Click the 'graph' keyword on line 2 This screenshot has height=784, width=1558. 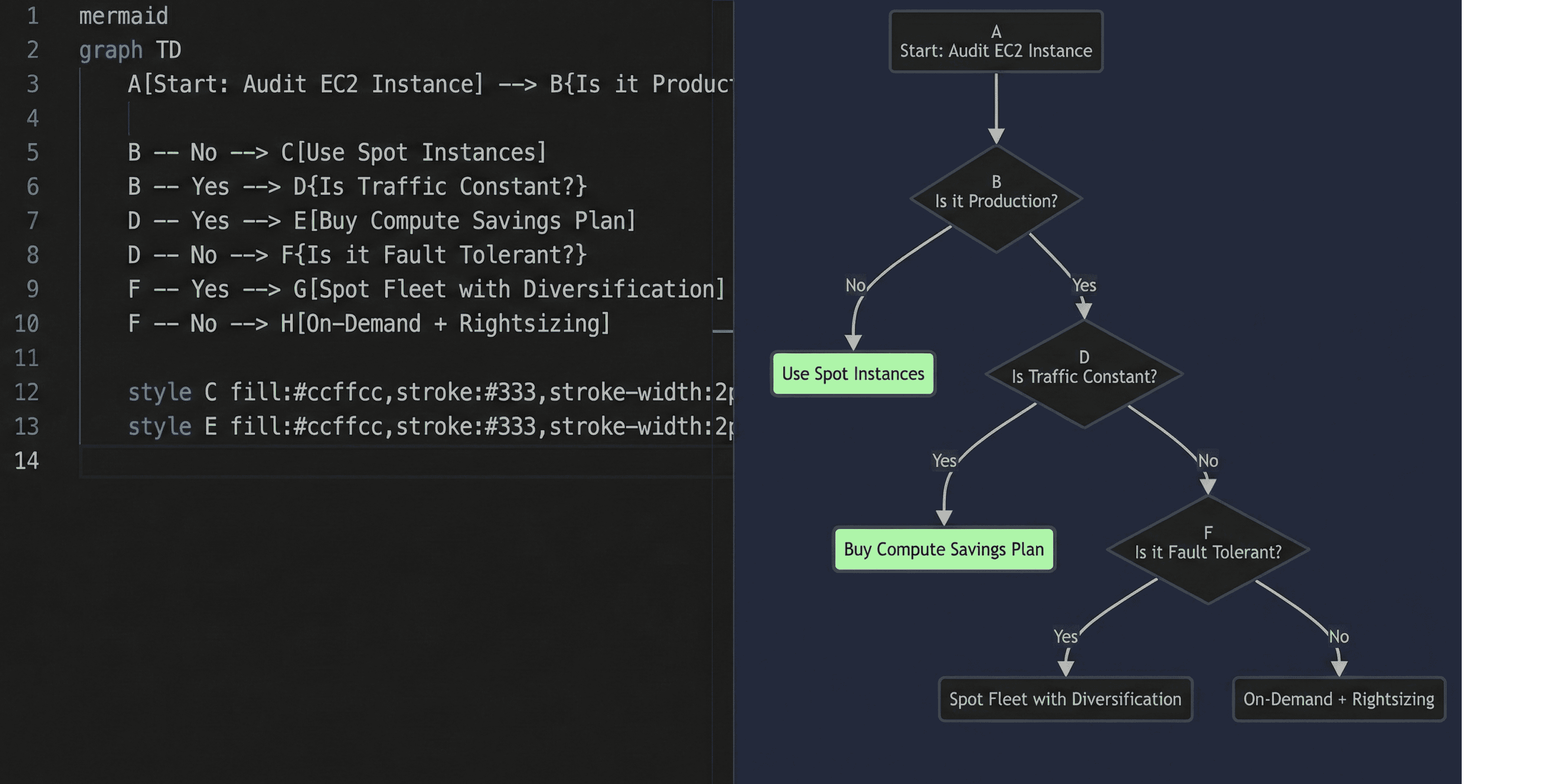click(x=110, y=49)
